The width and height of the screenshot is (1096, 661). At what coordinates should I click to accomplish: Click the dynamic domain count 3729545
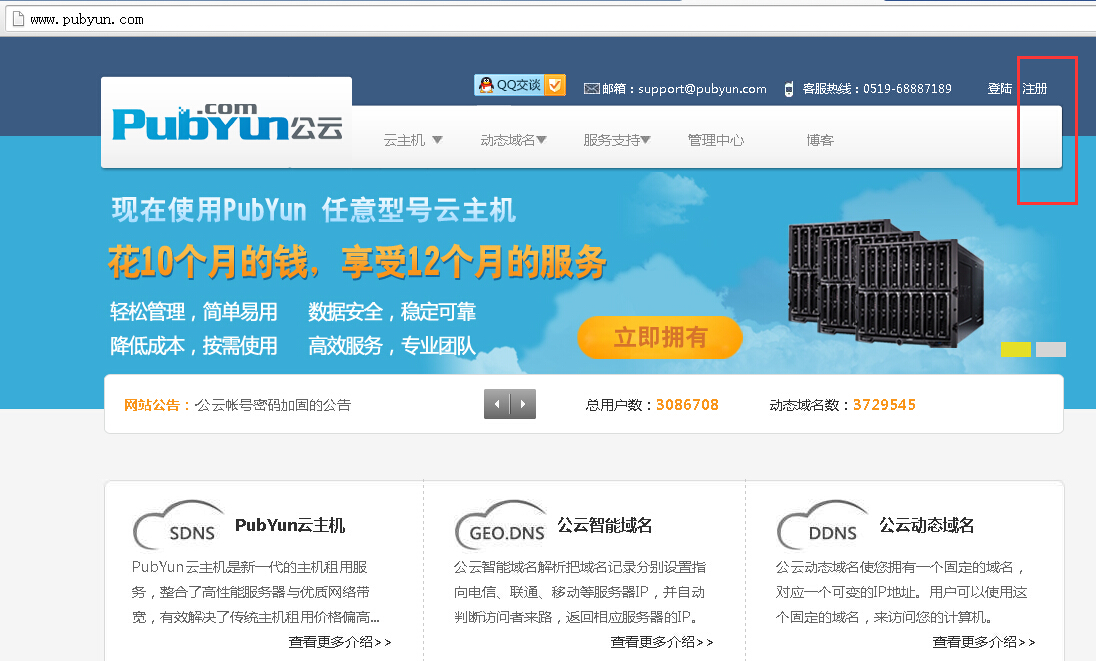click(x=884, y=405)
